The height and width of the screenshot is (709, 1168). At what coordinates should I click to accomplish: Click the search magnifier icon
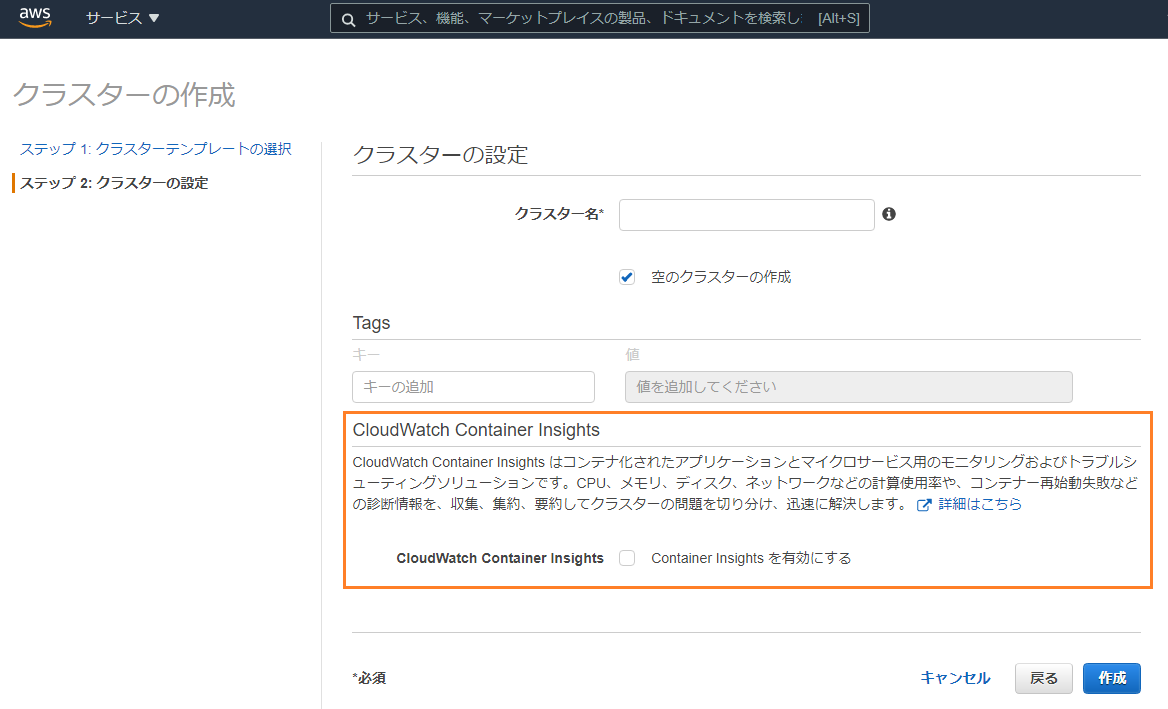coord(348,19)
